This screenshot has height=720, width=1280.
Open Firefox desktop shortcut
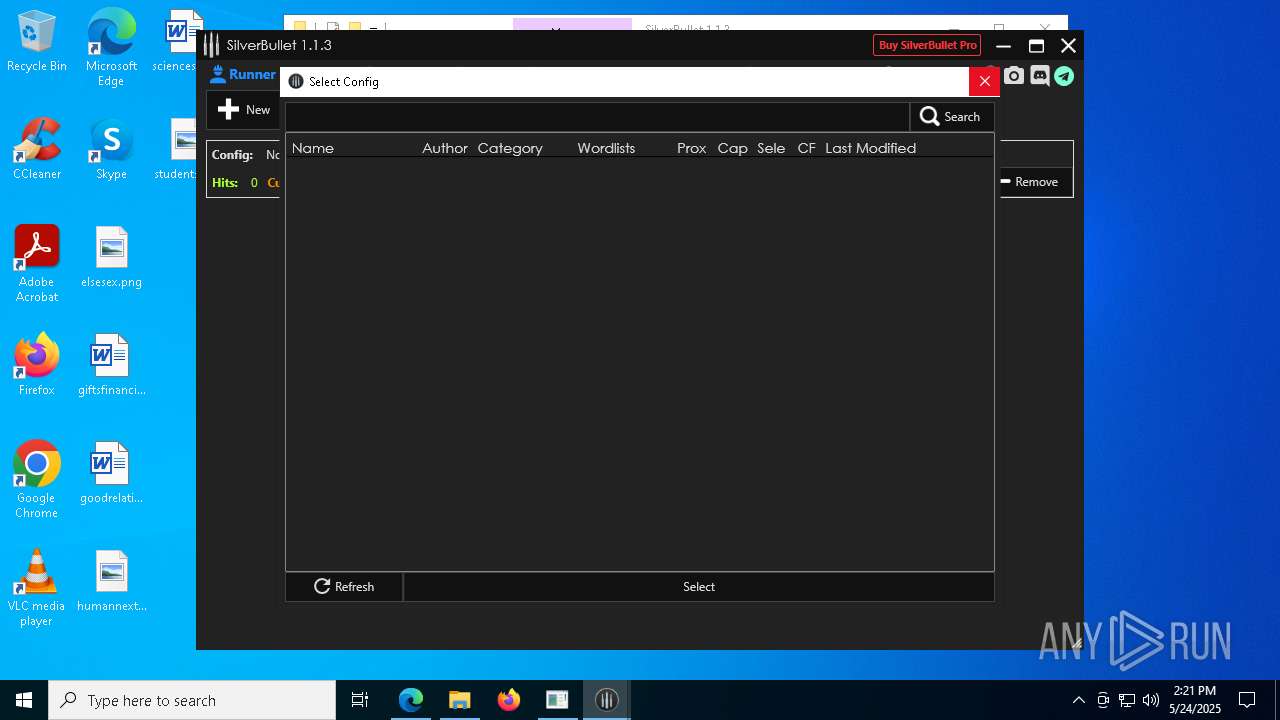click(x=37, y=365)
